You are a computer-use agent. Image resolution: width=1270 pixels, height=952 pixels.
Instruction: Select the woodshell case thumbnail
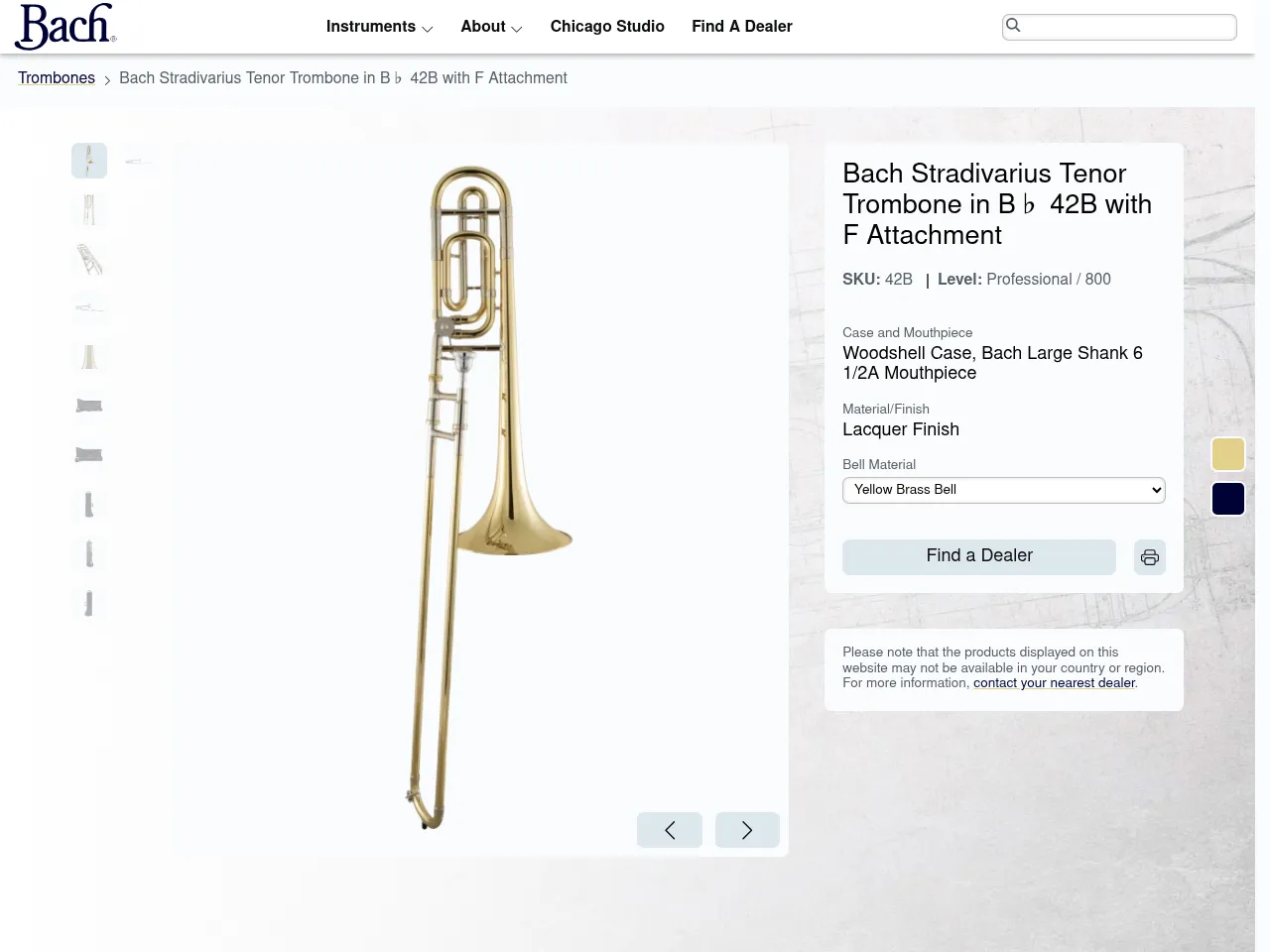coord(88,407)
